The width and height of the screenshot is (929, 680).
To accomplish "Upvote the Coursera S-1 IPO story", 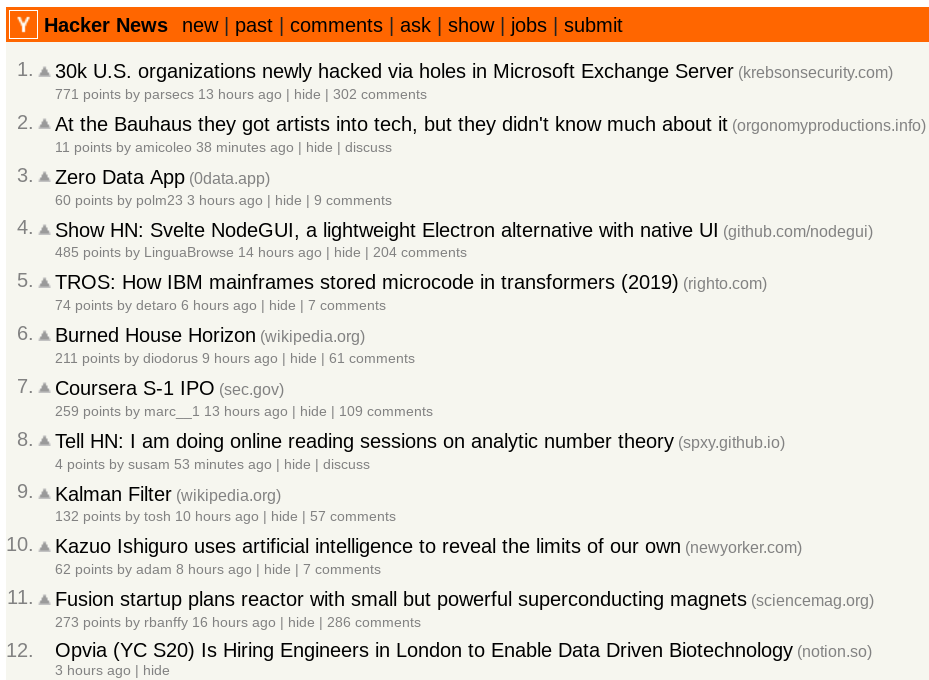I will coord(44,388).
